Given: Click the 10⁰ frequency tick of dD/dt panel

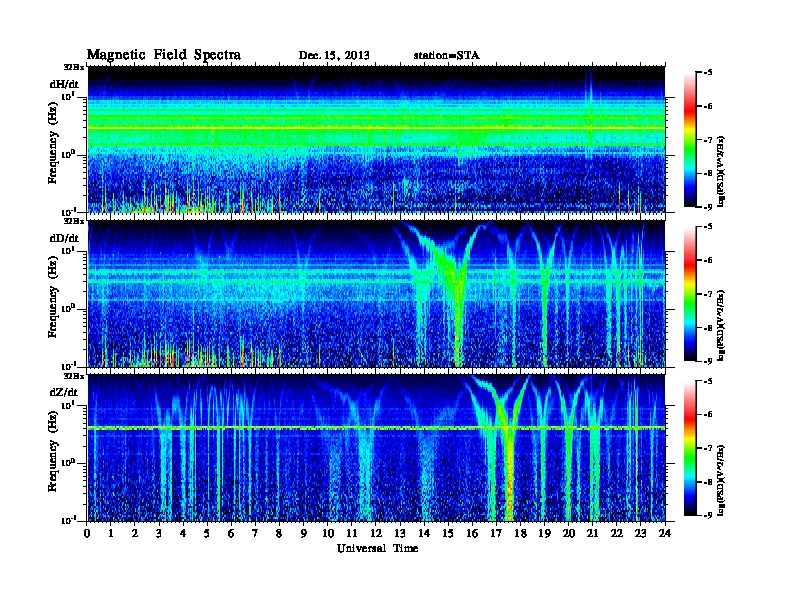Looking at the screenshot, I should tap(68, 309).
